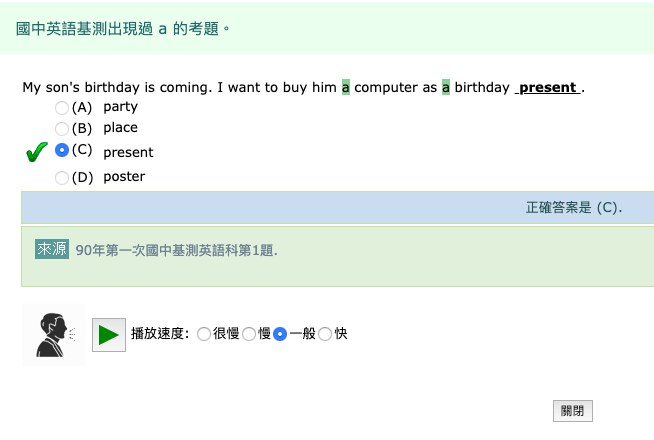This screenshot has height=440, width=654.
Task: Set playback speed to 很慢
Action: click(204, 334)
